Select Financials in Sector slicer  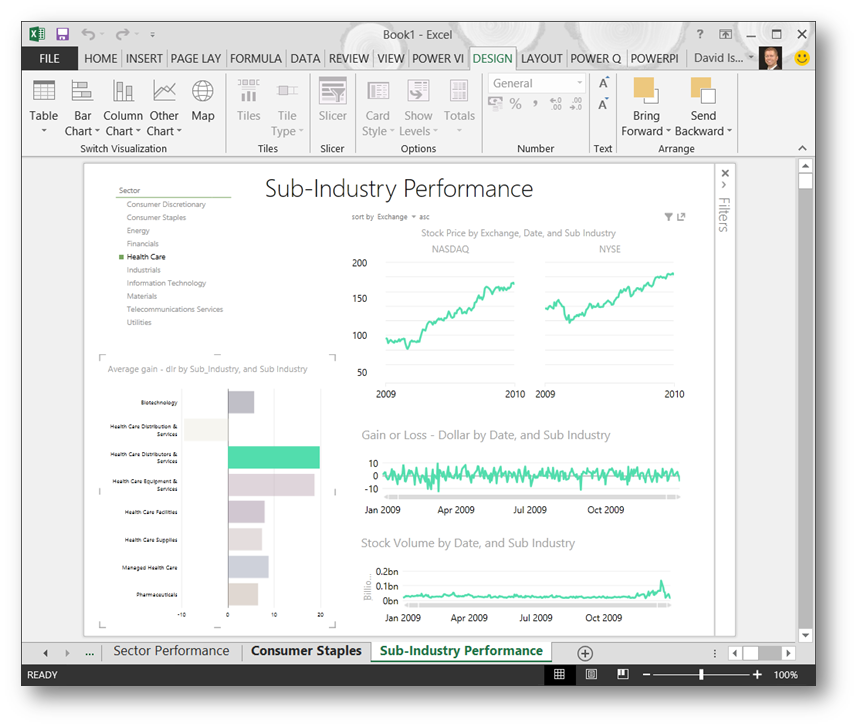143,244
